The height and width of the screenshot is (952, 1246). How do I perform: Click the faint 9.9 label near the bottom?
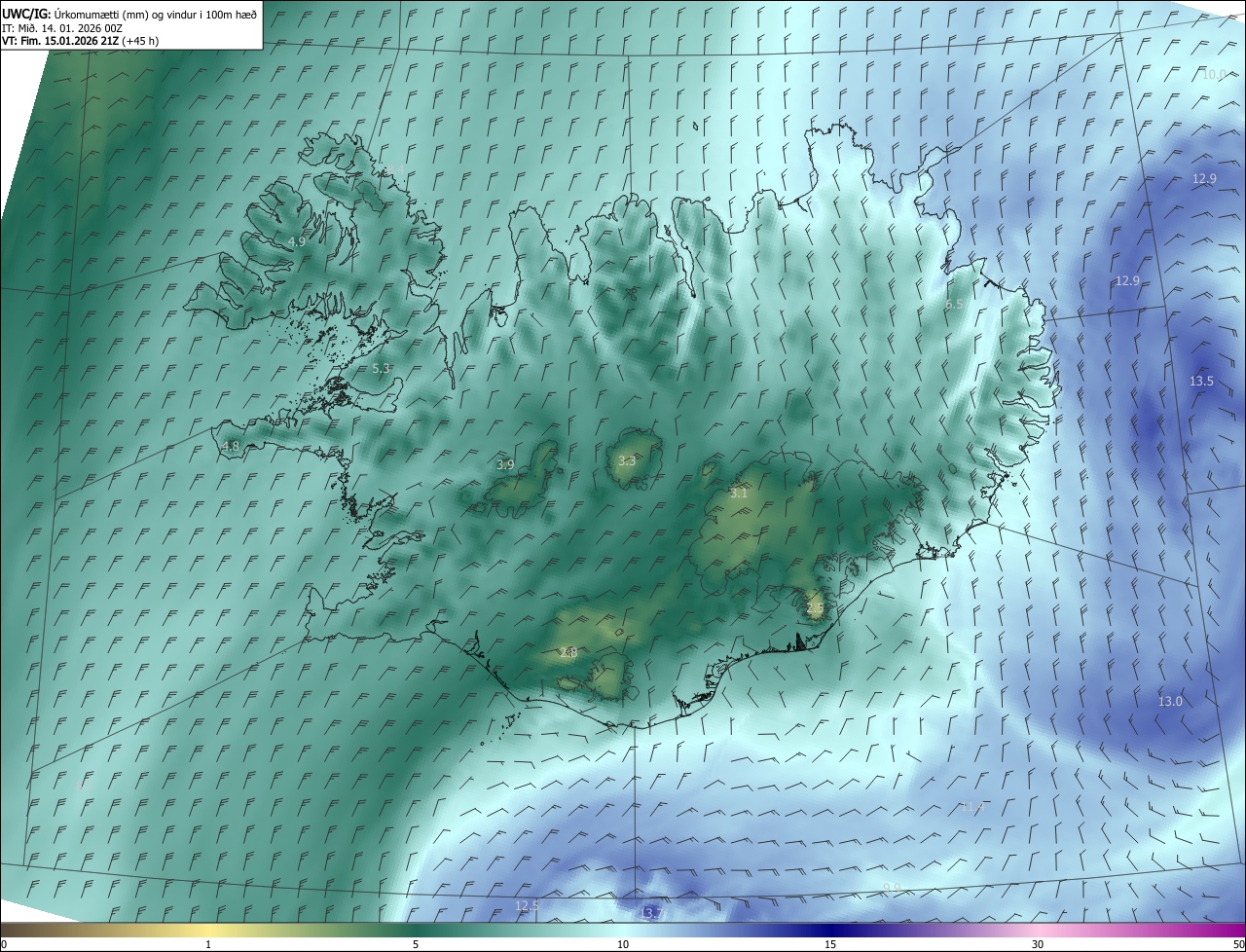[x=892, y=887]
